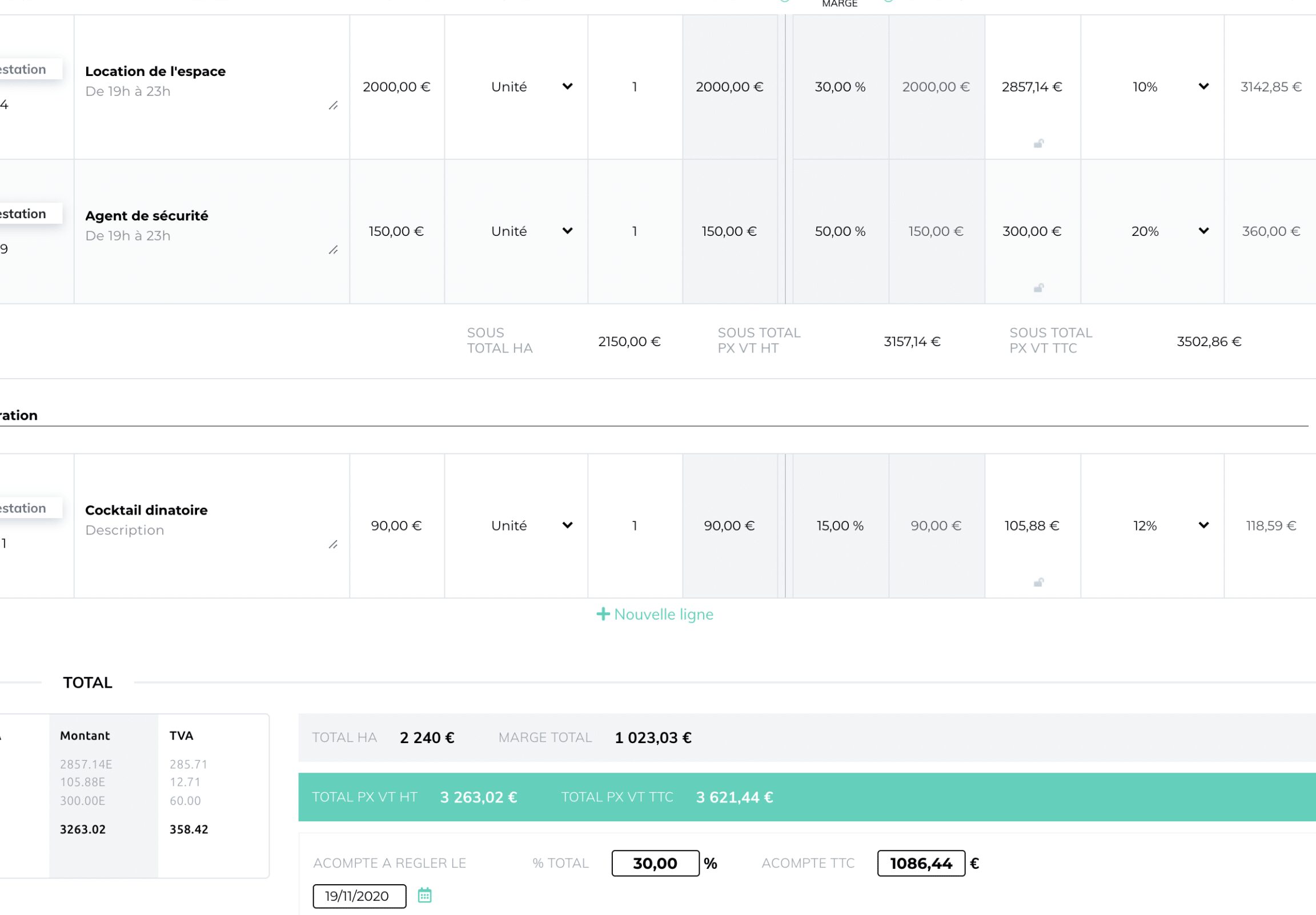Click the Montant column header
Viewport: 1316px width, 915px height.
pyautogui.click(x=85, y=736)
